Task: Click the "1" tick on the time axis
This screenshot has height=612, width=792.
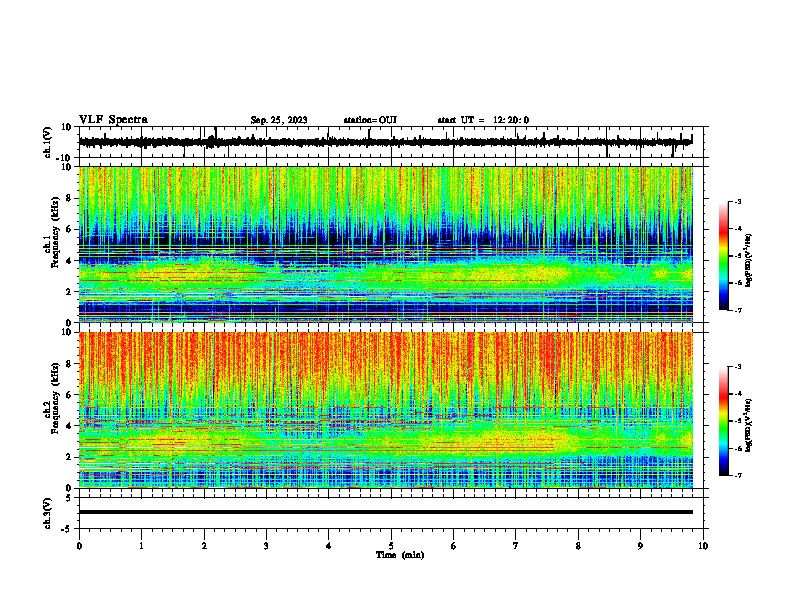Action: click(x=141, y=546)
